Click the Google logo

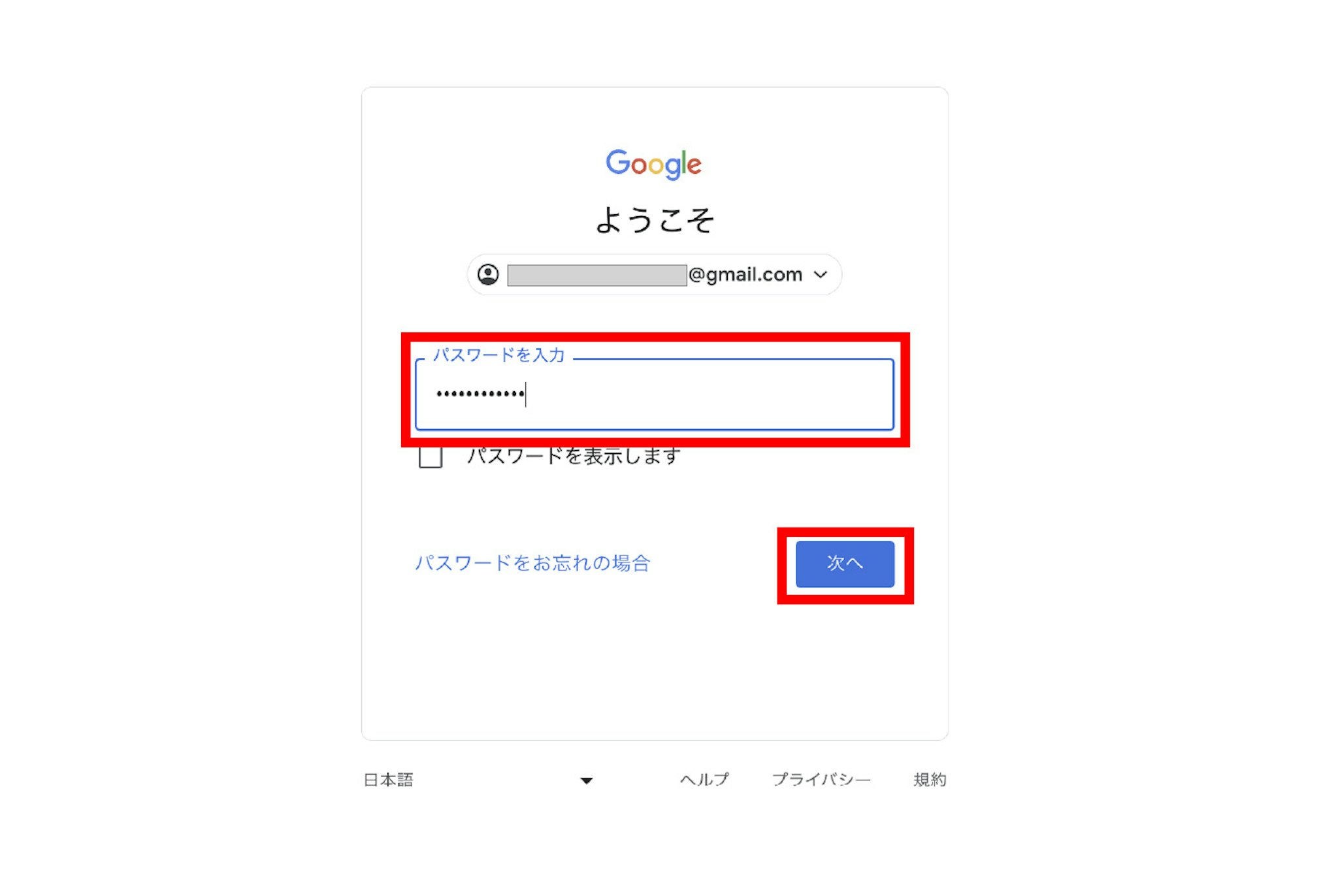(x=653, y=164)
